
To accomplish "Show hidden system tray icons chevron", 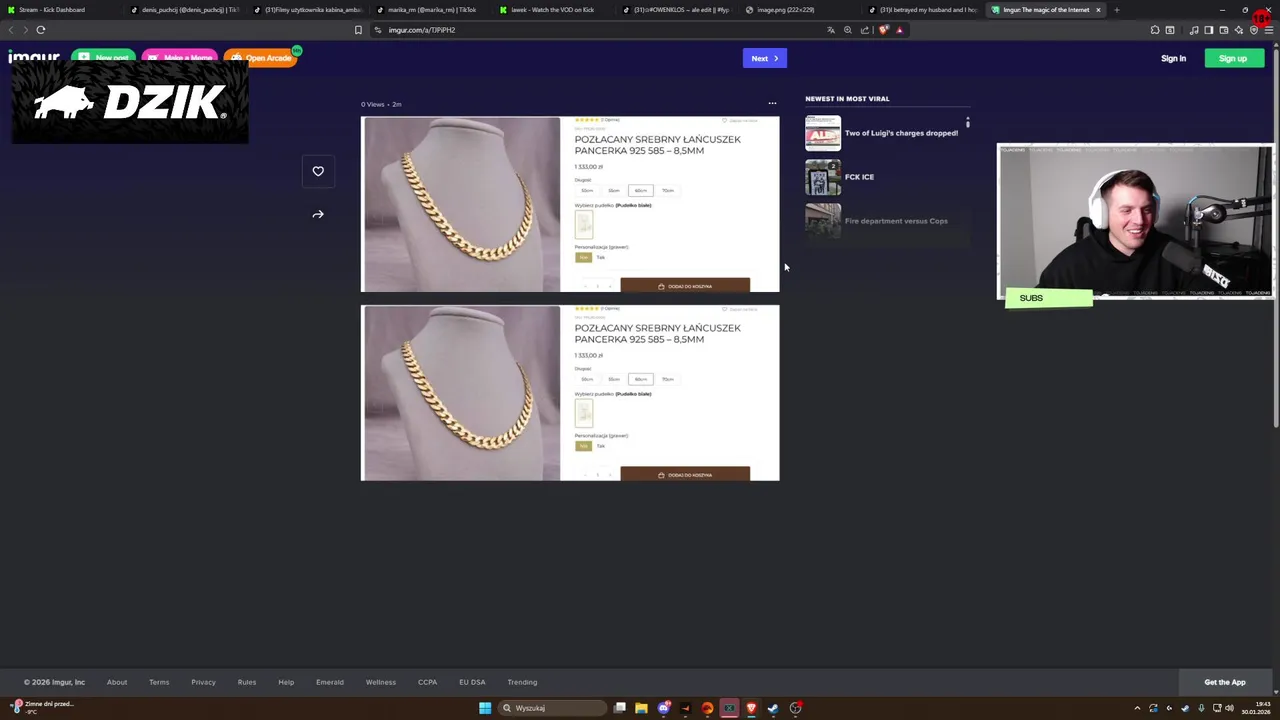I will (x=1137, y=708).
